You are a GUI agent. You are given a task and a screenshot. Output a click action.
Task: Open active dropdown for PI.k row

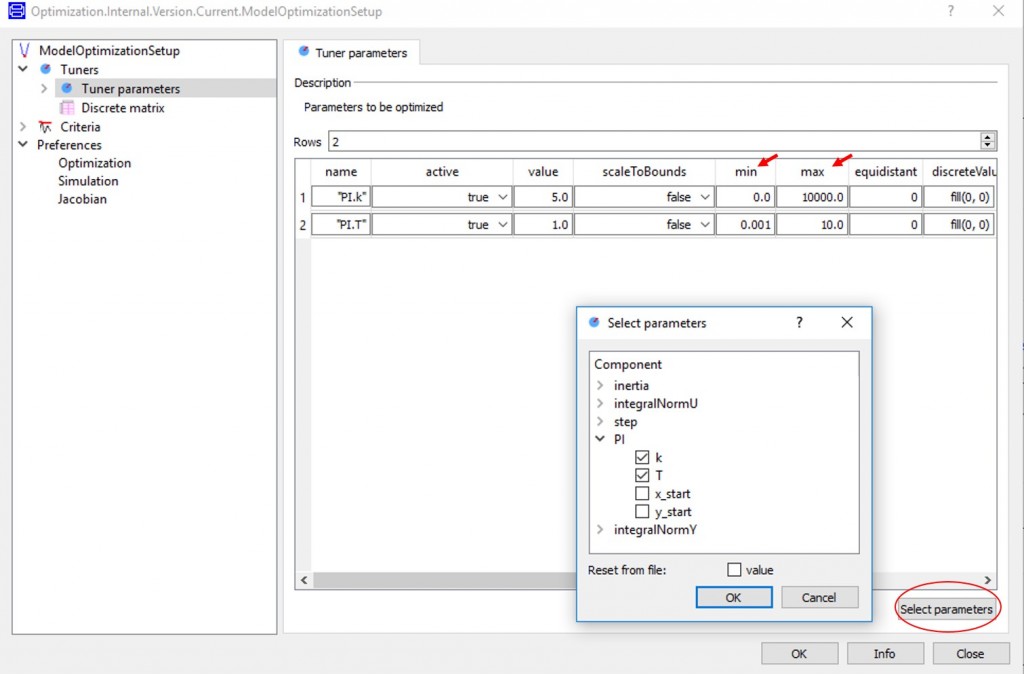(x=503, y=197)
